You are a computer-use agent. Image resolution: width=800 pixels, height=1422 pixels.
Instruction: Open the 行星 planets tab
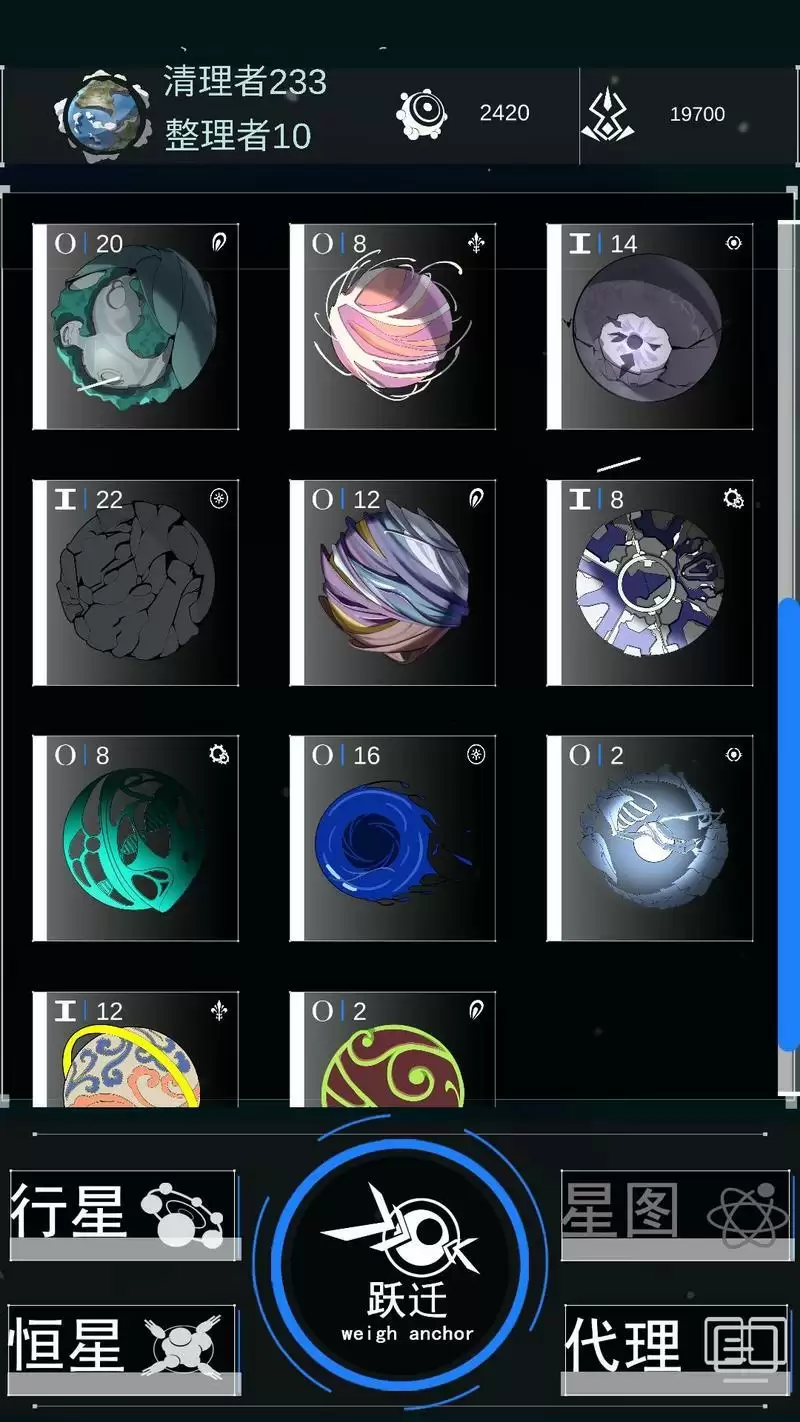123,1215
